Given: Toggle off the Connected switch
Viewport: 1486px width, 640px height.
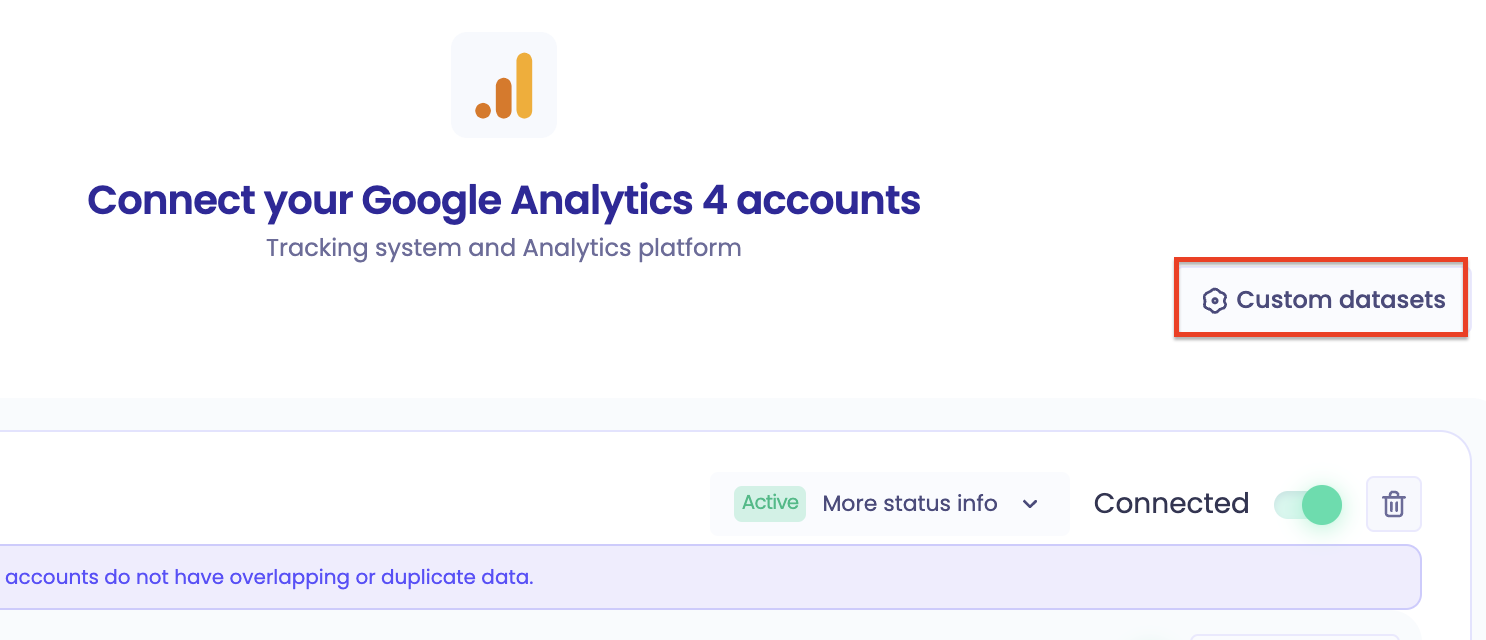Looking at the screenshot, I should point(1307,504).
